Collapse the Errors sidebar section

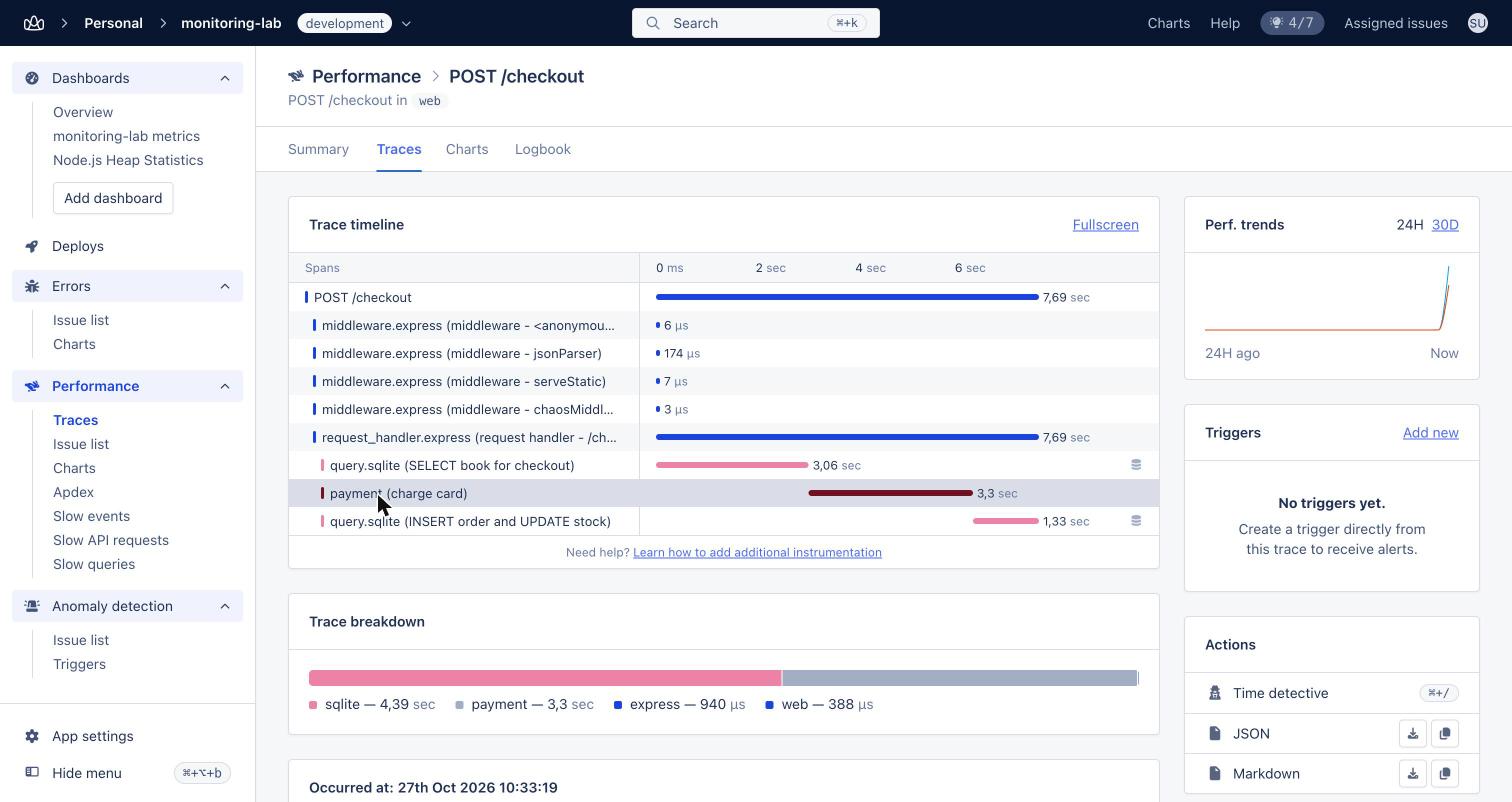[x=225, y=286]
